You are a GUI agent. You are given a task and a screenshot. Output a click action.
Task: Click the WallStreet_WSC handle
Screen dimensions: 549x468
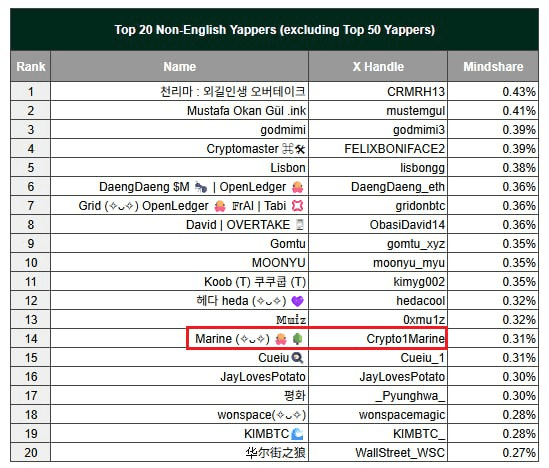click(400, 453)
